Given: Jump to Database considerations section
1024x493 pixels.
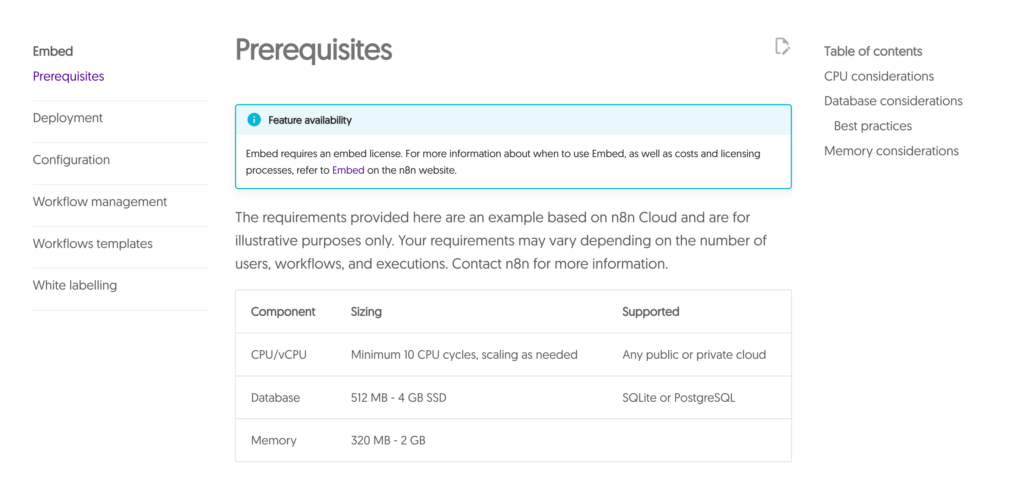Looking at the screenshot, I should [893, 101].
